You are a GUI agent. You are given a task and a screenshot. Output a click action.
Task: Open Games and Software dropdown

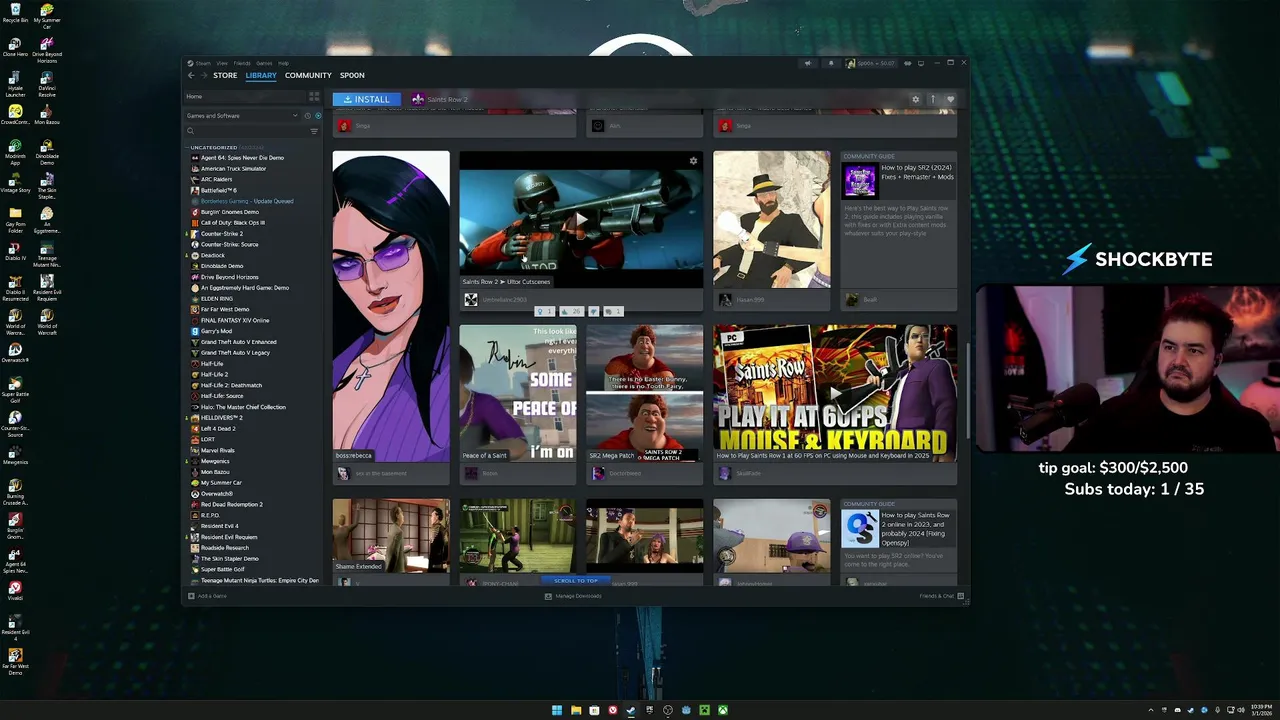point(241,116)
